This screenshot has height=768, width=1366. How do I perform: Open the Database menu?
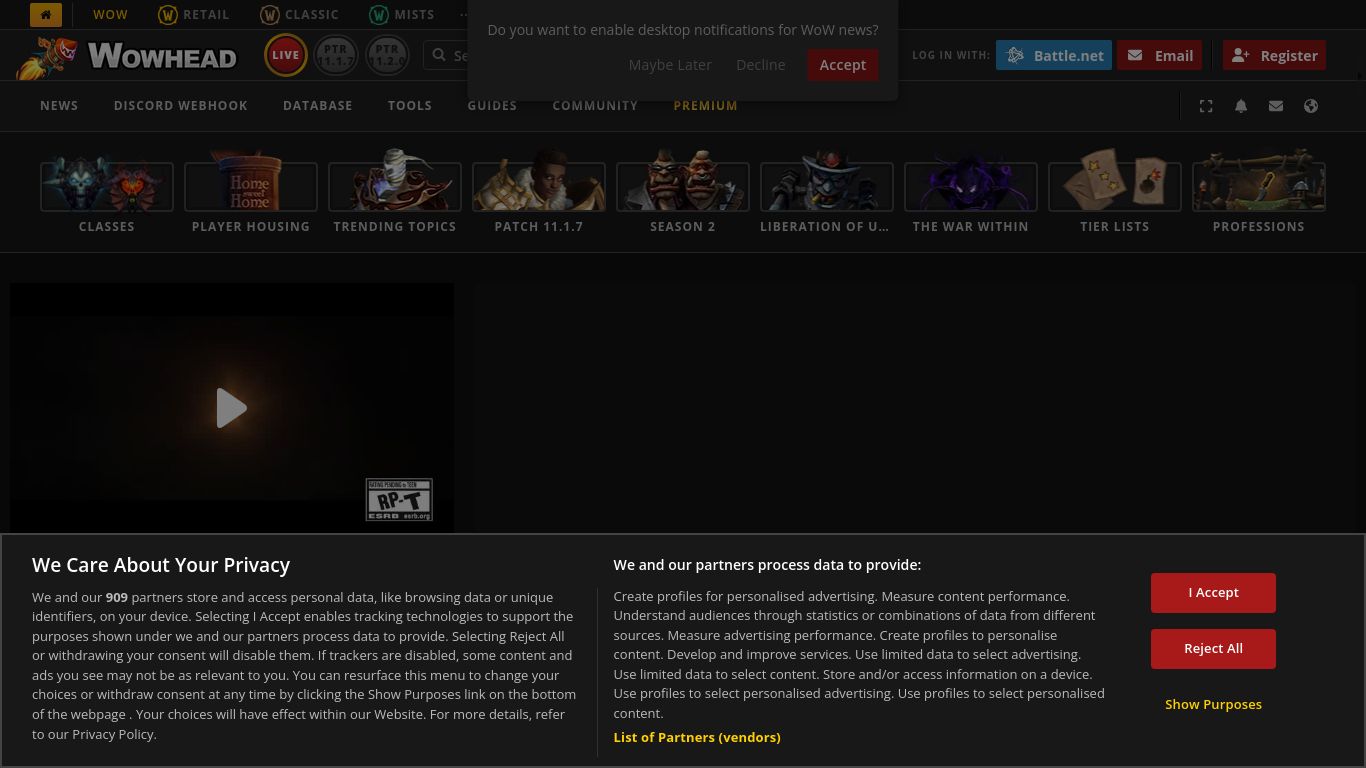[x=318, y=106]
